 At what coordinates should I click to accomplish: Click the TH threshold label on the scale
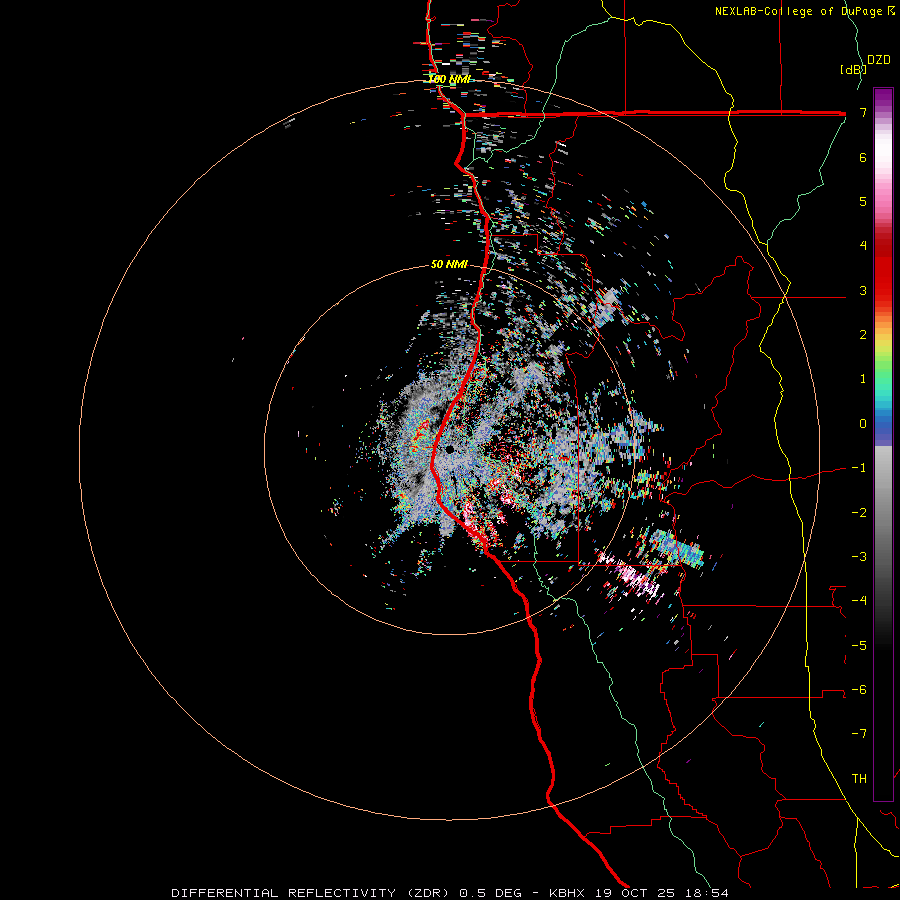click(x=859, y=779)
